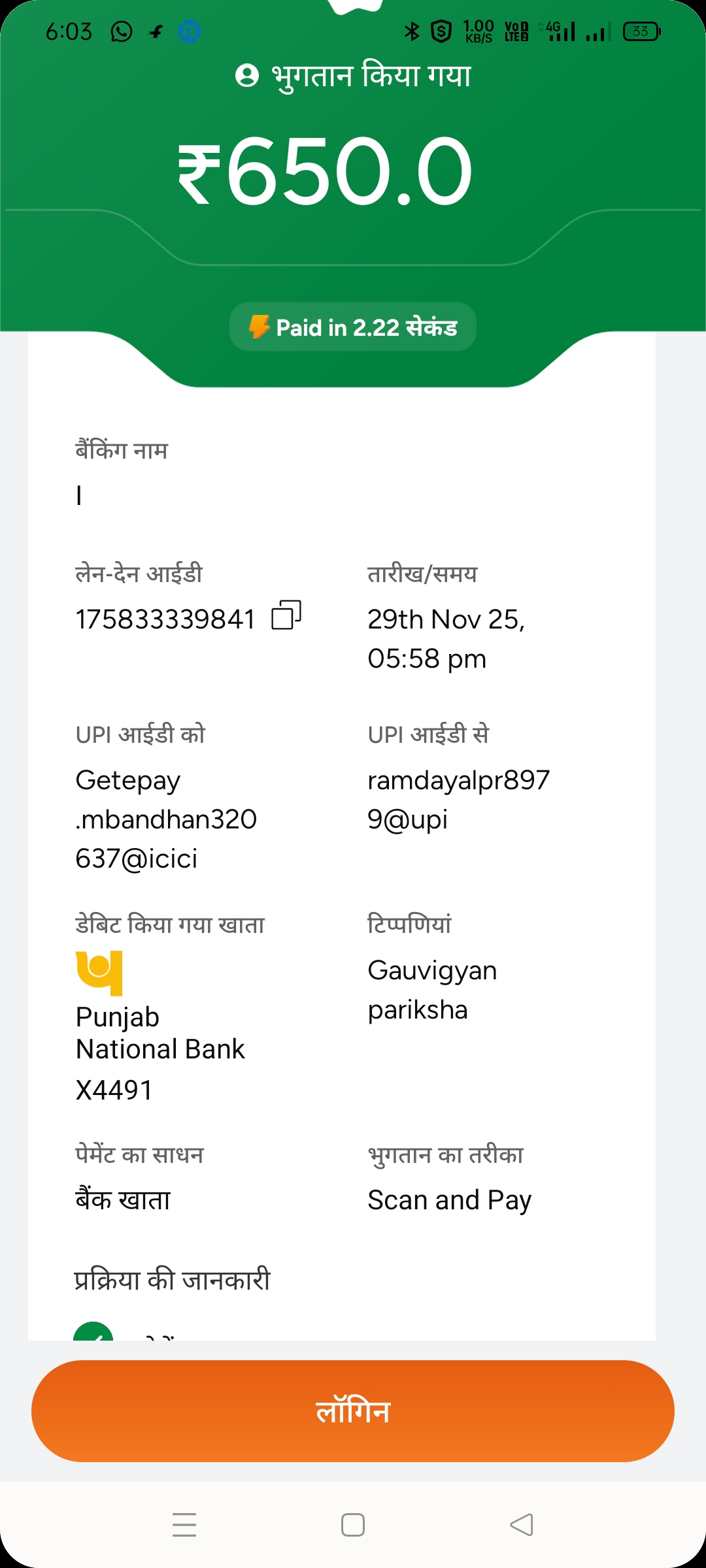Viewport: 706px width, 1568px height.
Task: Tap the प्रक्रिया की जानकारी section heading
Action: click(x=173, y=1279)
